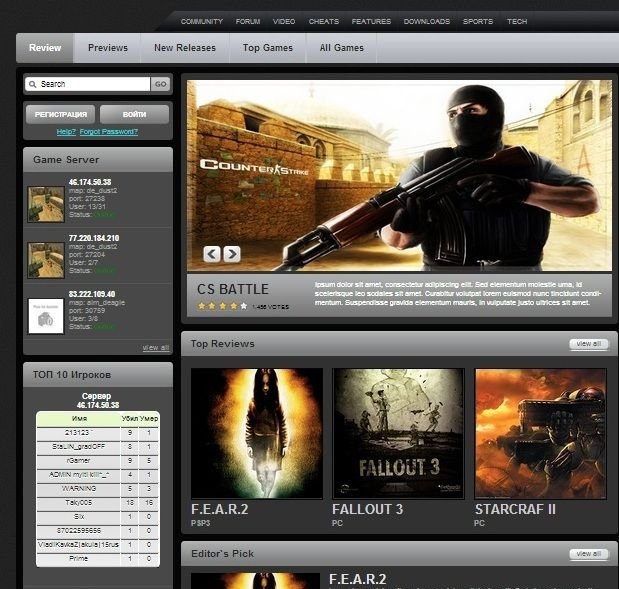Viewport: 619px width, 589px height.
Task: Open the DOWNLOADS menu item
Action: (x=427, y=21)
